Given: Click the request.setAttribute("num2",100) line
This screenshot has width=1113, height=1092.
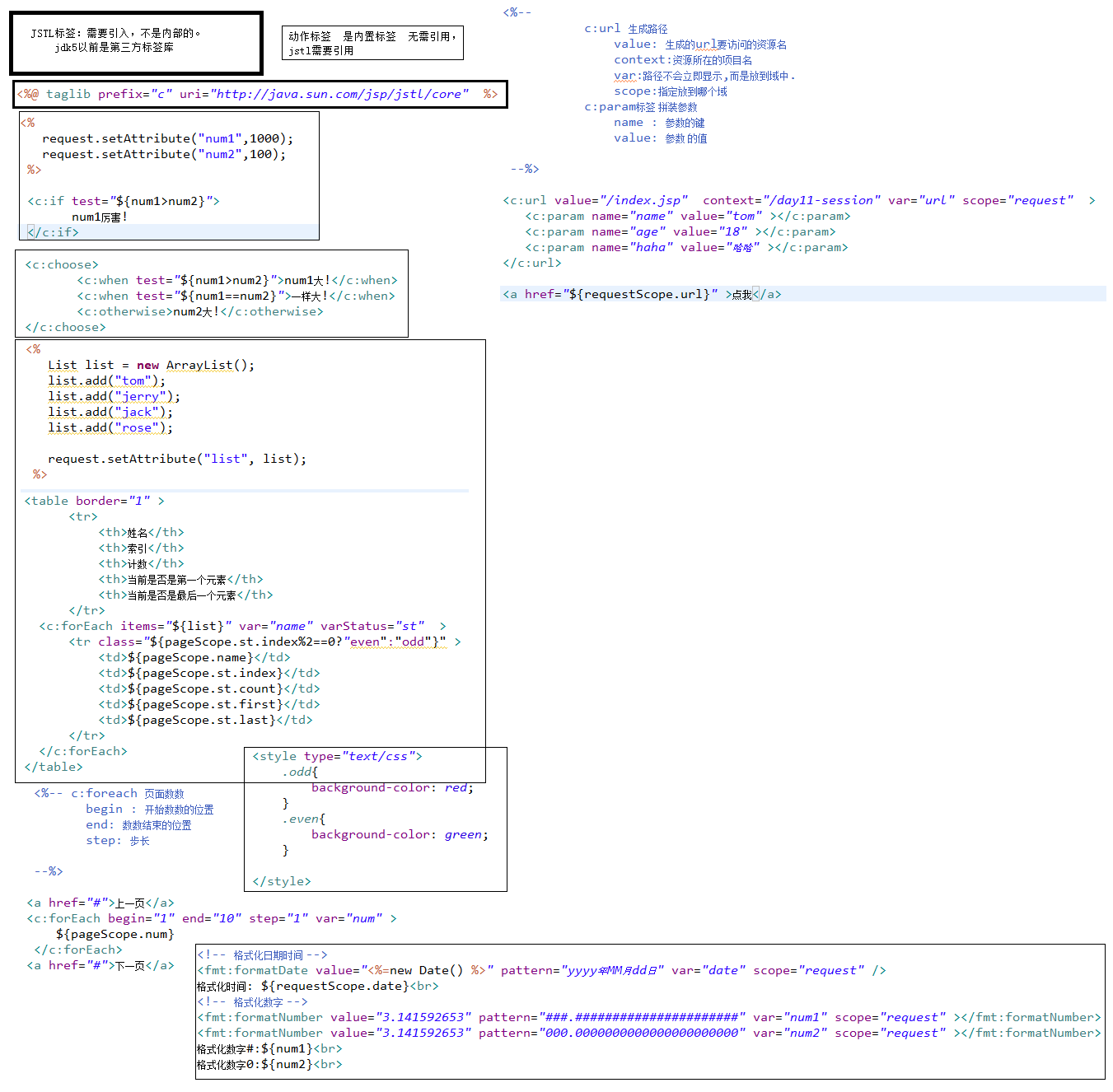Looking at the screenshot, I should tap(164, 154).
